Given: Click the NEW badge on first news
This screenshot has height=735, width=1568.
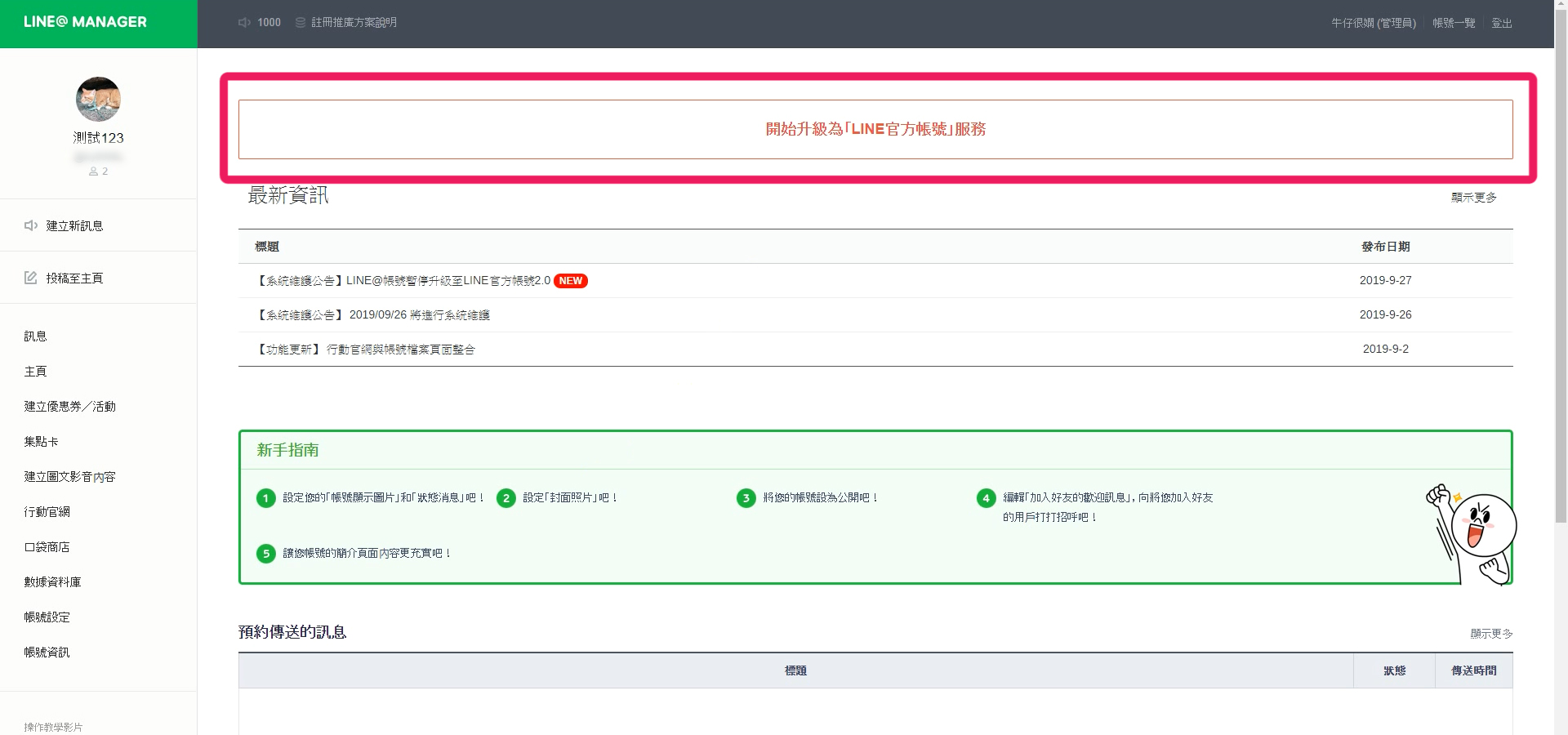Looking at the screenshot, I should point(571,280).
